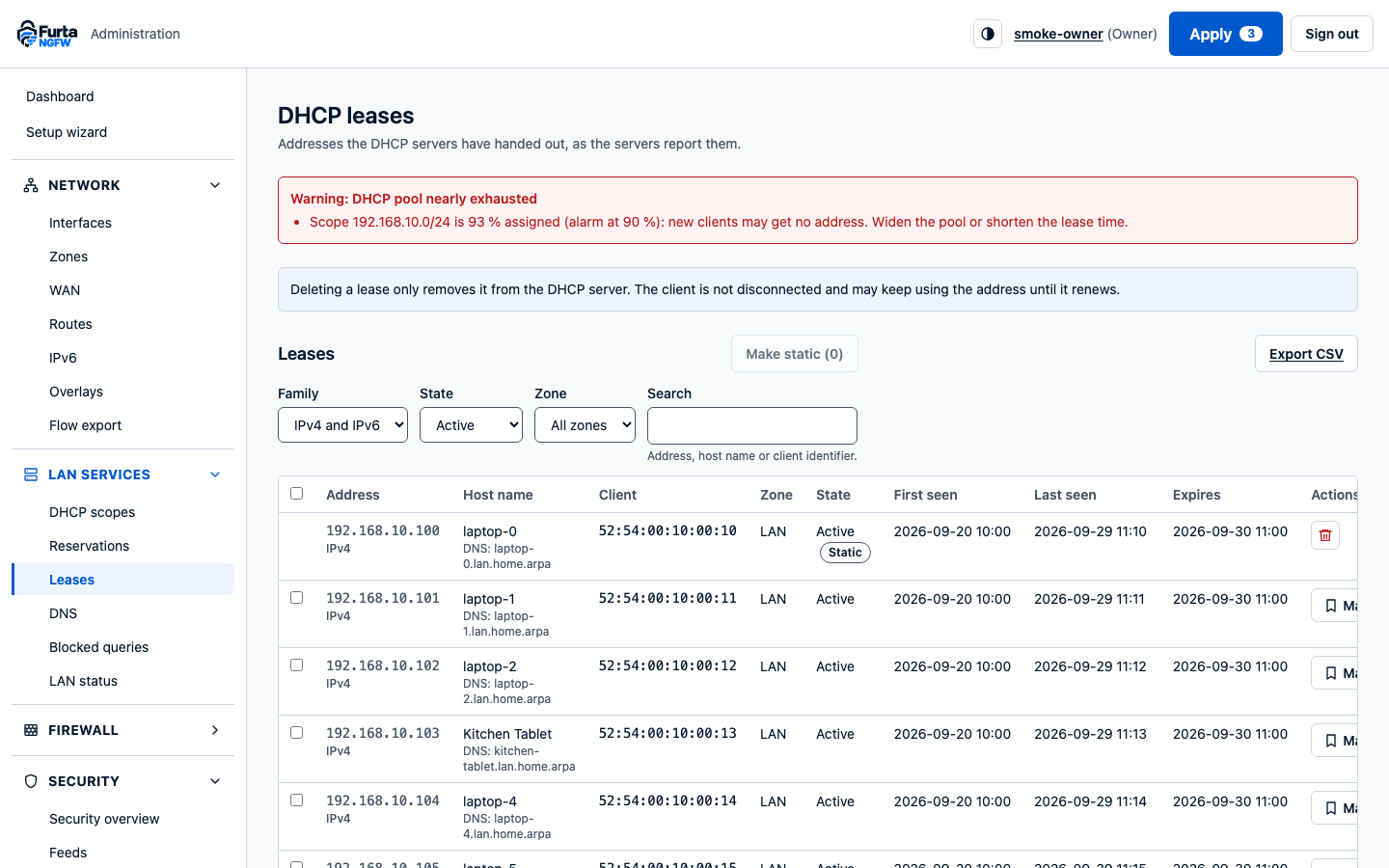Click the Make static (0) button
Screen dimensions: 1389x868
coord(794,354)
